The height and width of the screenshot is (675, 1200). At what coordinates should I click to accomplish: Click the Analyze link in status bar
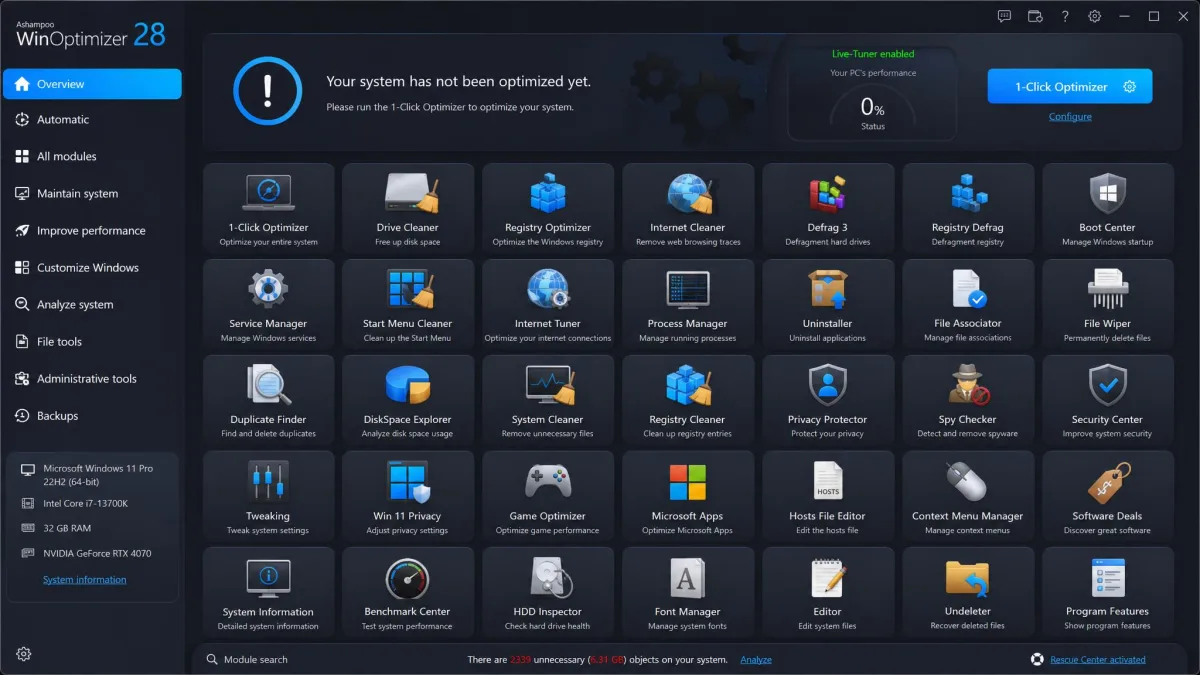pyautogui.click(x=756, y=660)
